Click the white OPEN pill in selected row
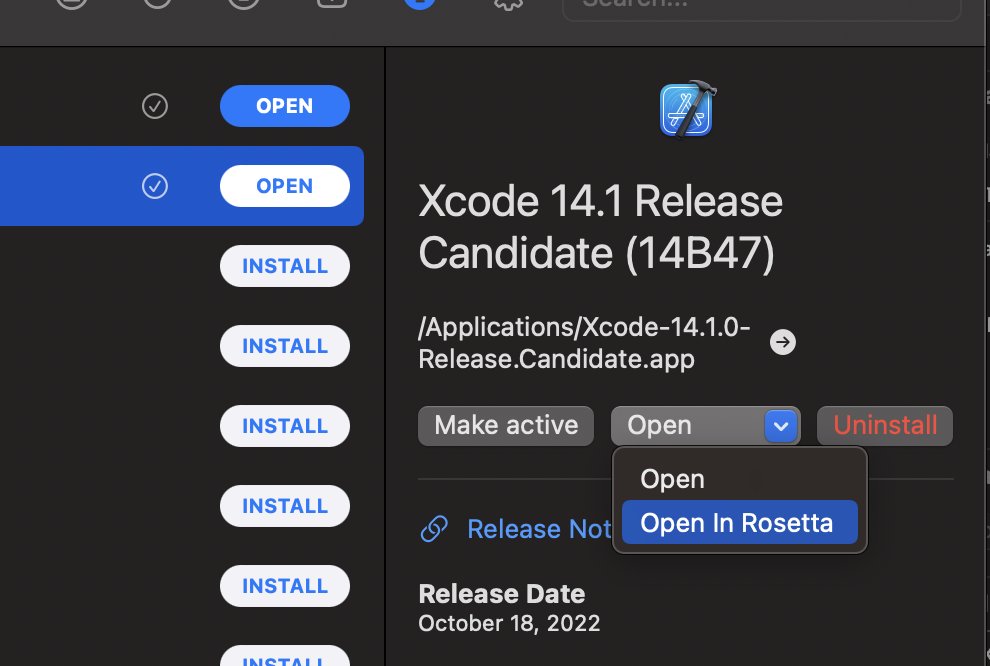 [x=285, y=186]
